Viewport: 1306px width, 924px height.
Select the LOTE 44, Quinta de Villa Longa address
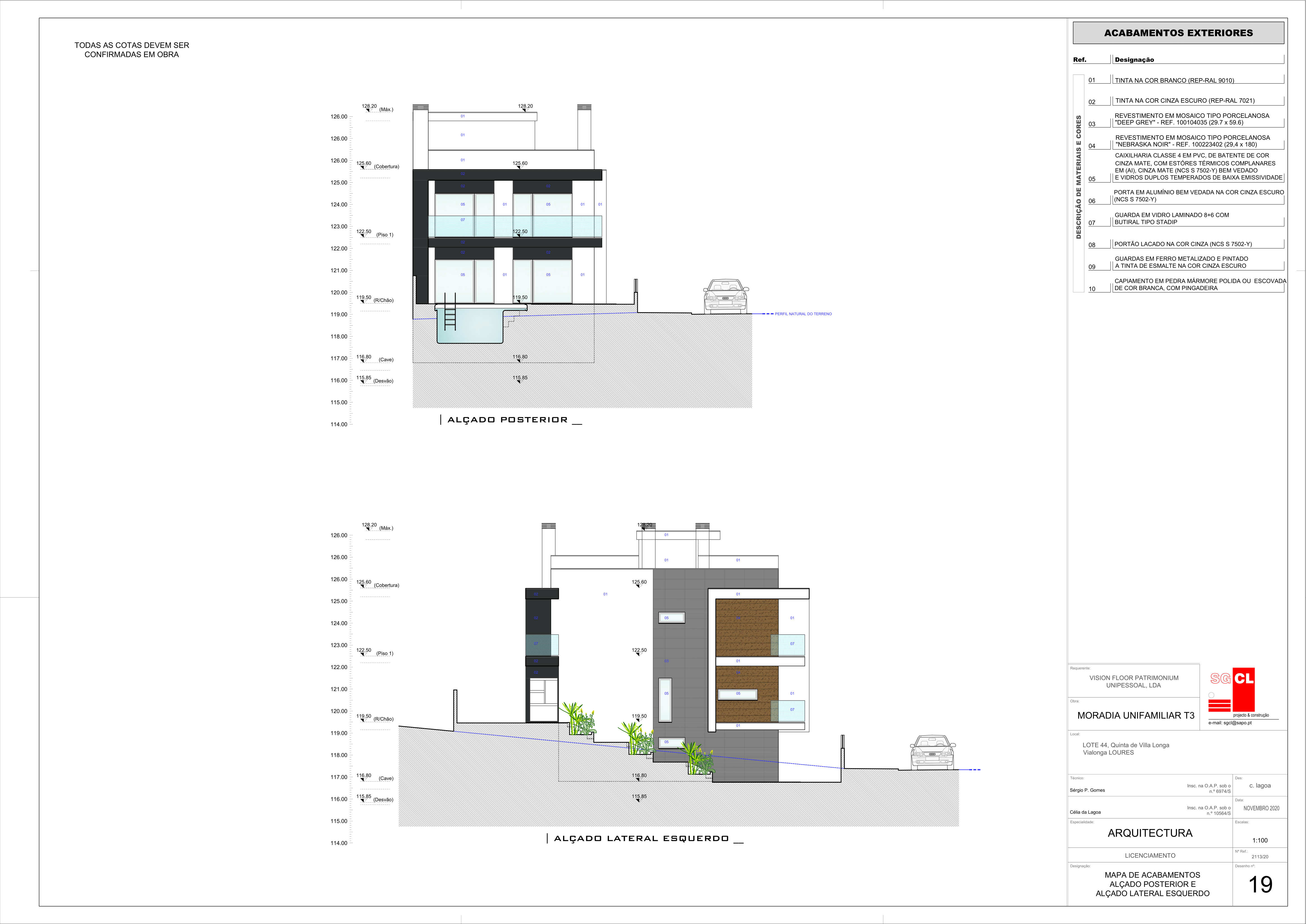coord(1126,749)
